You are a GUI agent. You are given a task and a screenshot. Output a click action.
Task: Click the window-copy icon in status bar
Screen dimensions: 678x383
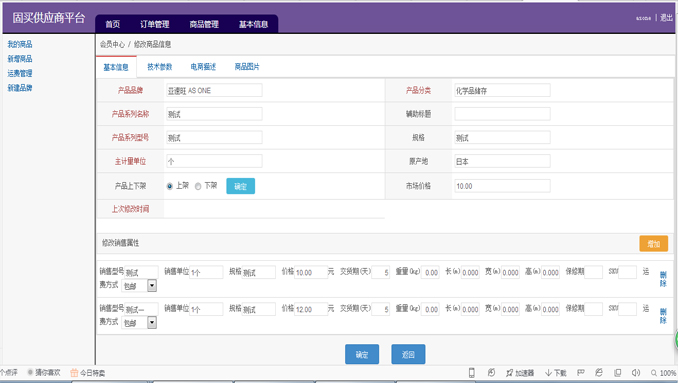tap(618, 372)
